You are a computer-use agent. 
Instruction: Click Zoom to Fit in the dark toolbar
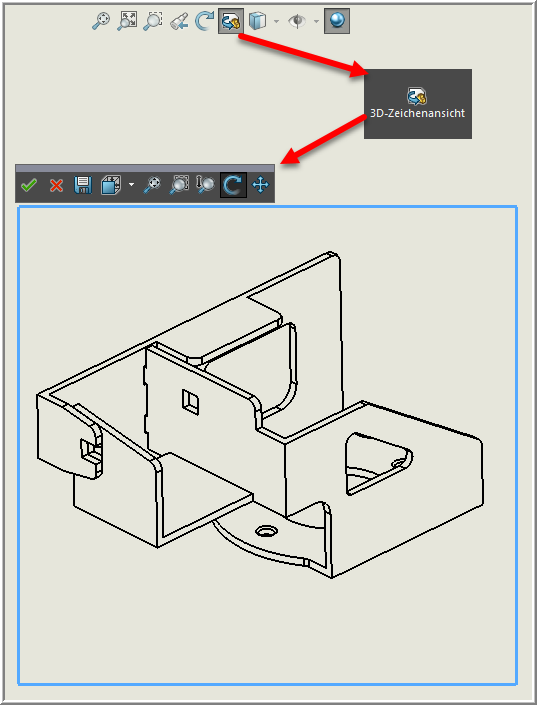click(x=152, y=185)
